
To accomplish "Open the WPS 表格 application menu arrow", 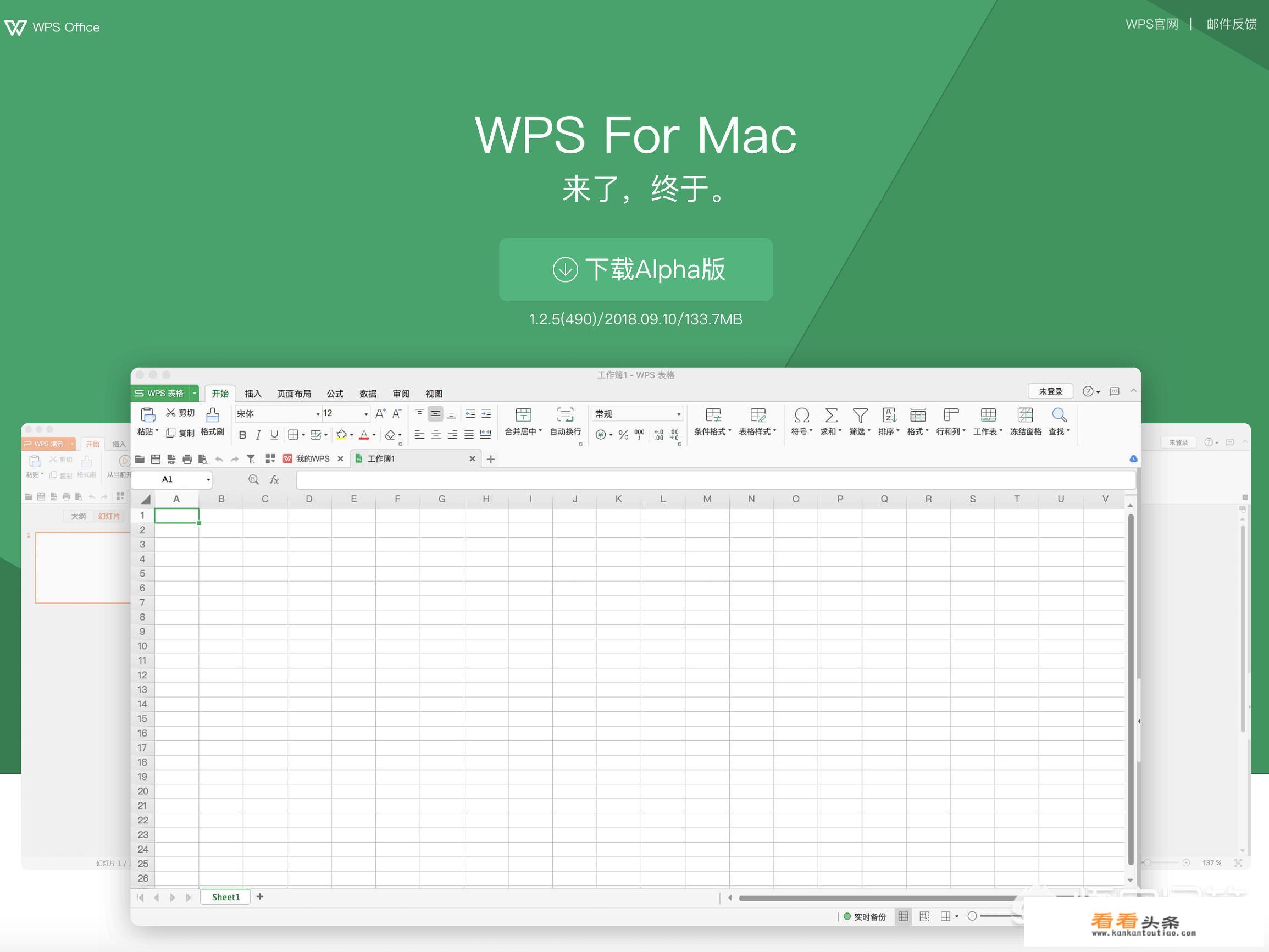I will pos(195,393).
